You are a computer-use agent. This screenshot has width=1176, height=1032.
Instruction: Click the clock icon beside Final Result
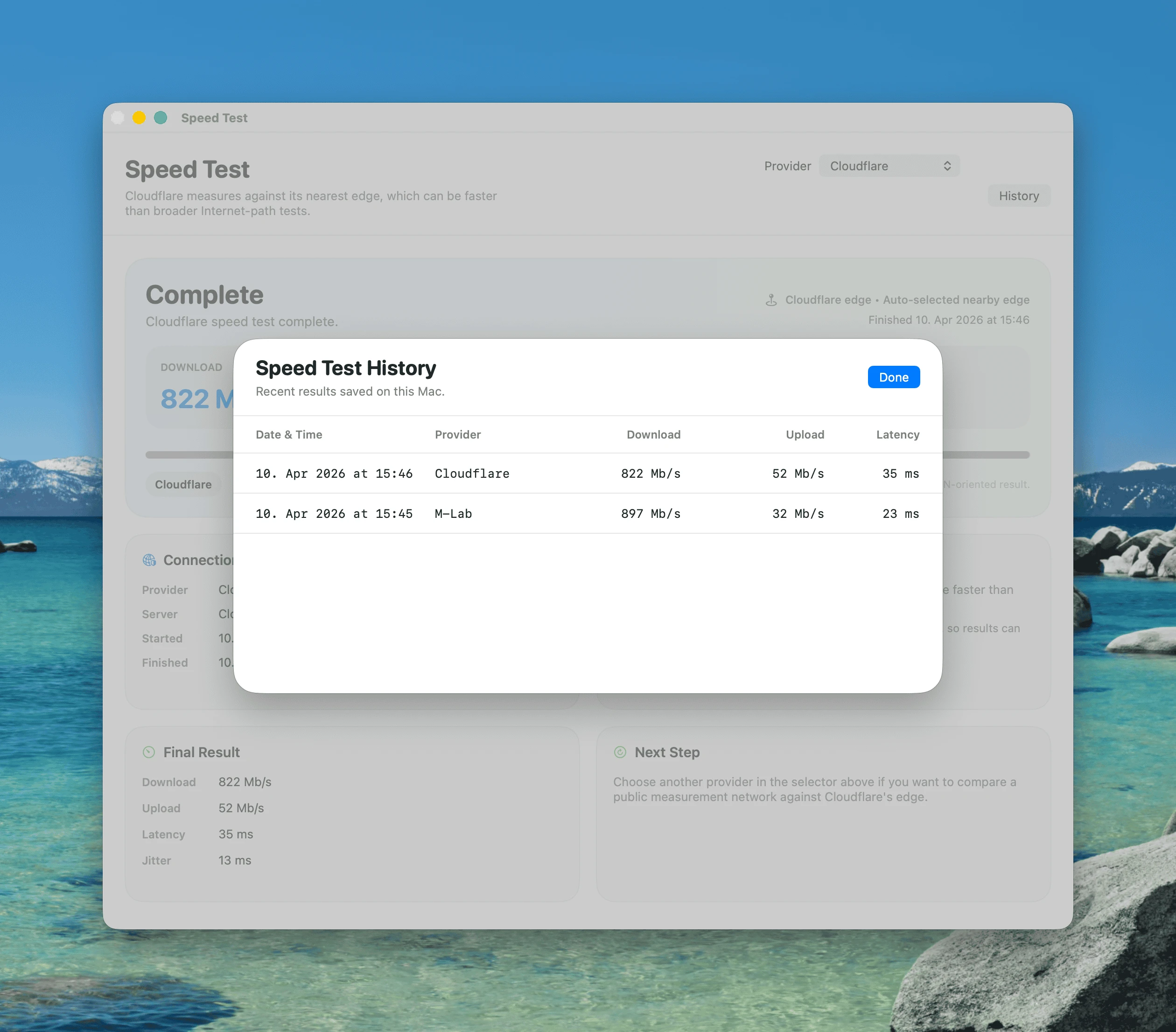[149, 752]
